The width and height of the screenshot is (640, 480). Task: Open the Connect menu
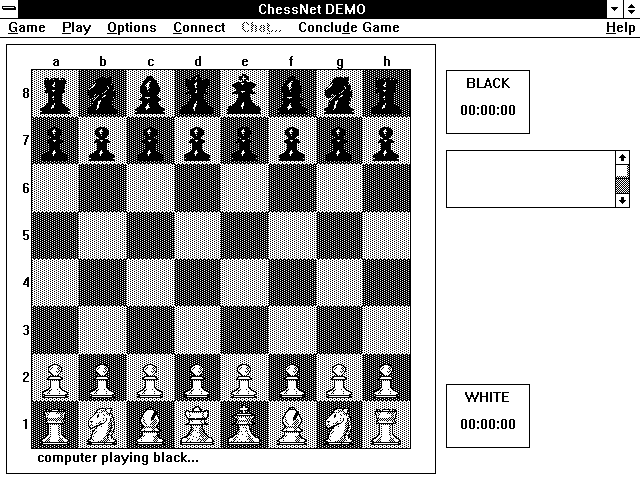[x=199, y=28]
